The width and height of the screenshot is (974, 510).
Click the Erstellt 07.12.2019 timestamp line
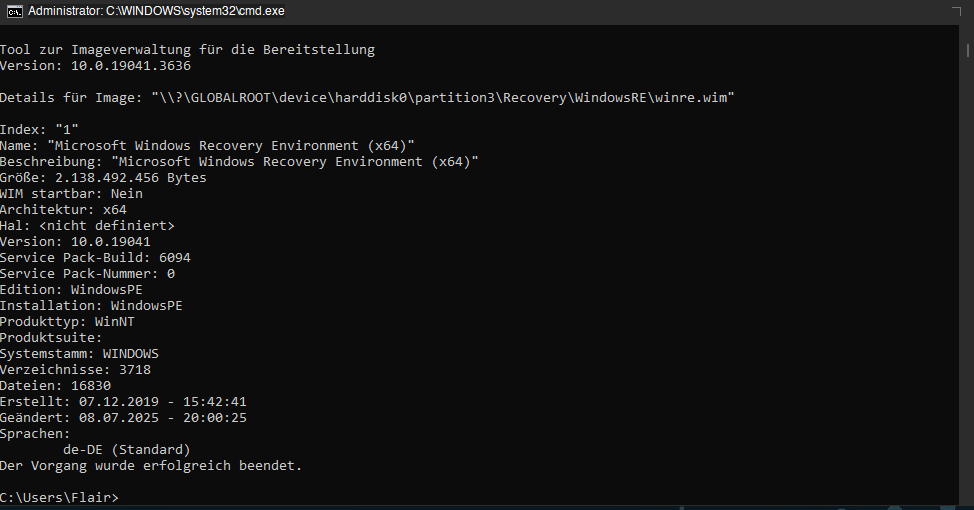pyautogui.click(x=123, y=402)
